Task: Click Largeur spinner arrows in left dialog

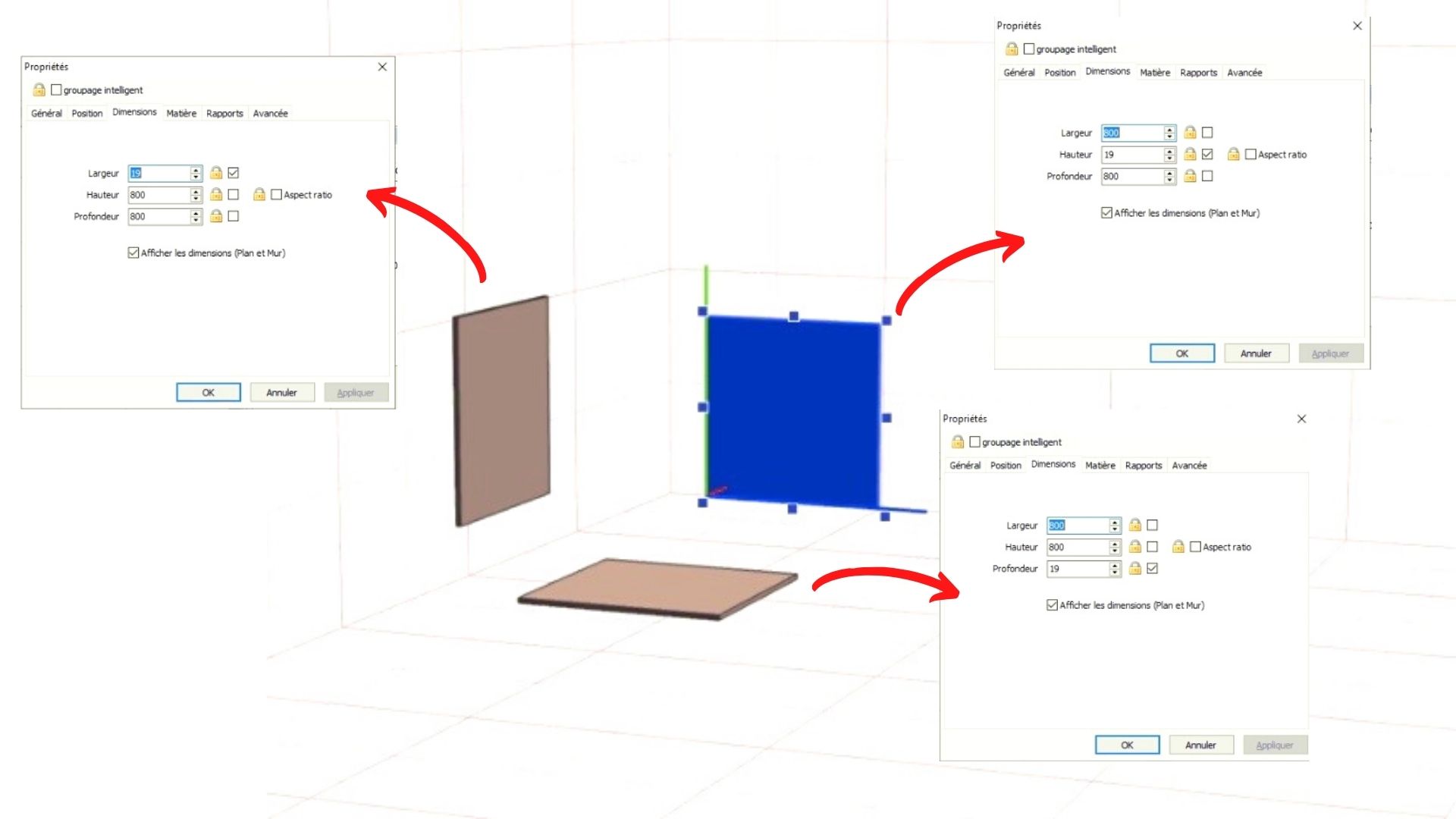Action: coord(196,174)
